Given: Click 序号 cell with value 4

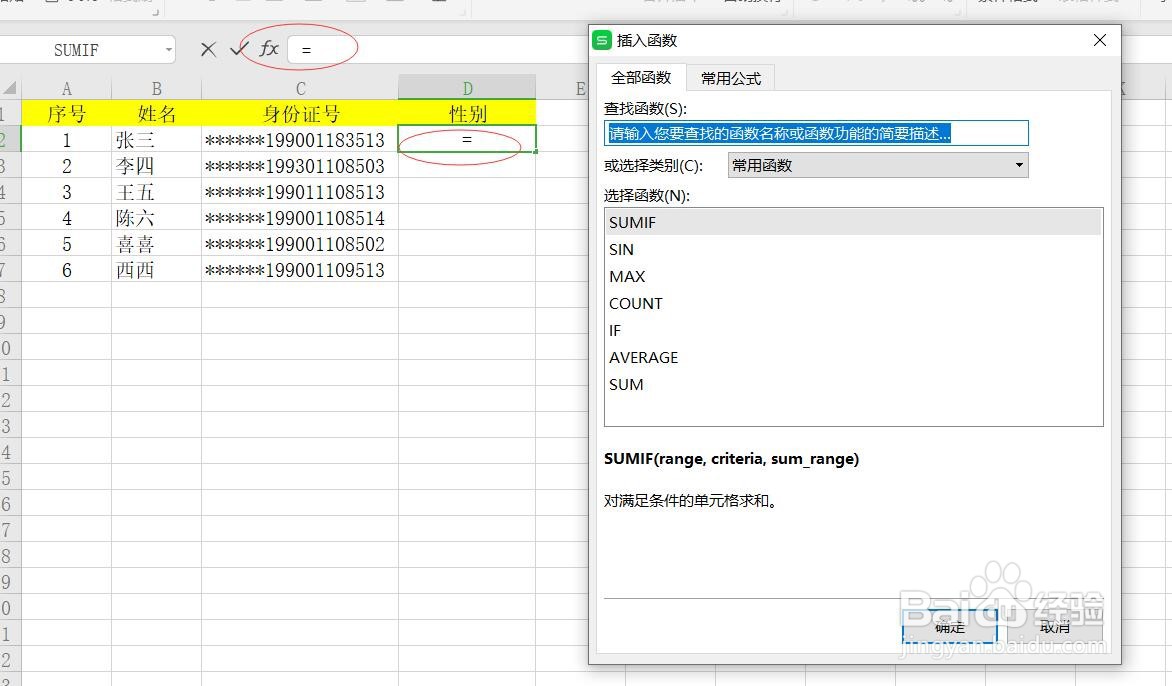Looking at the screenshot, I should [67, 217].
